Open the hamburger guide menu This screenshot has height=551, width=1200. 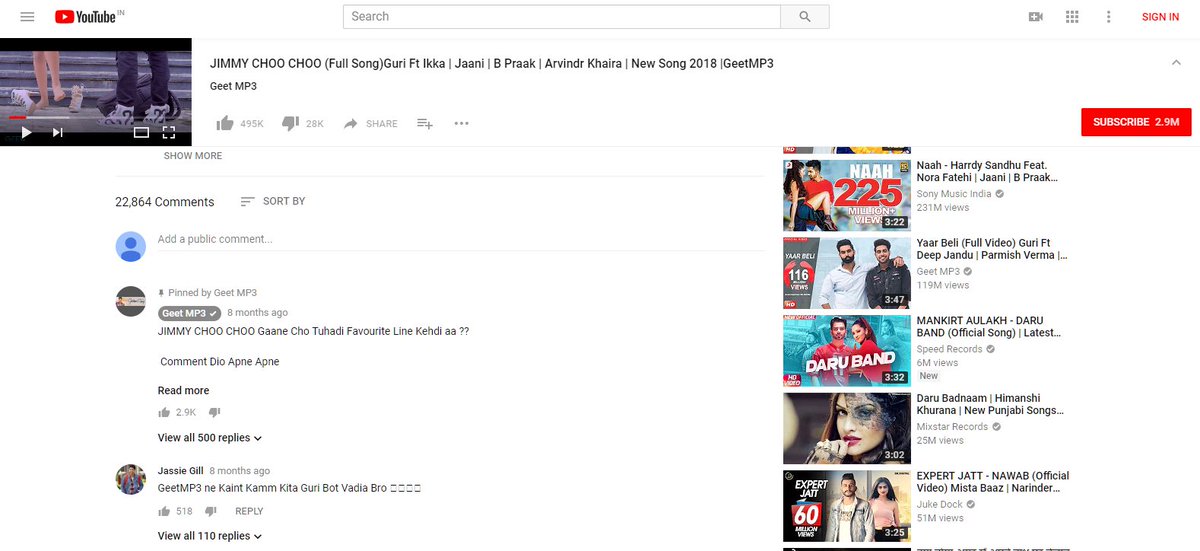click(x=27, y=17)
